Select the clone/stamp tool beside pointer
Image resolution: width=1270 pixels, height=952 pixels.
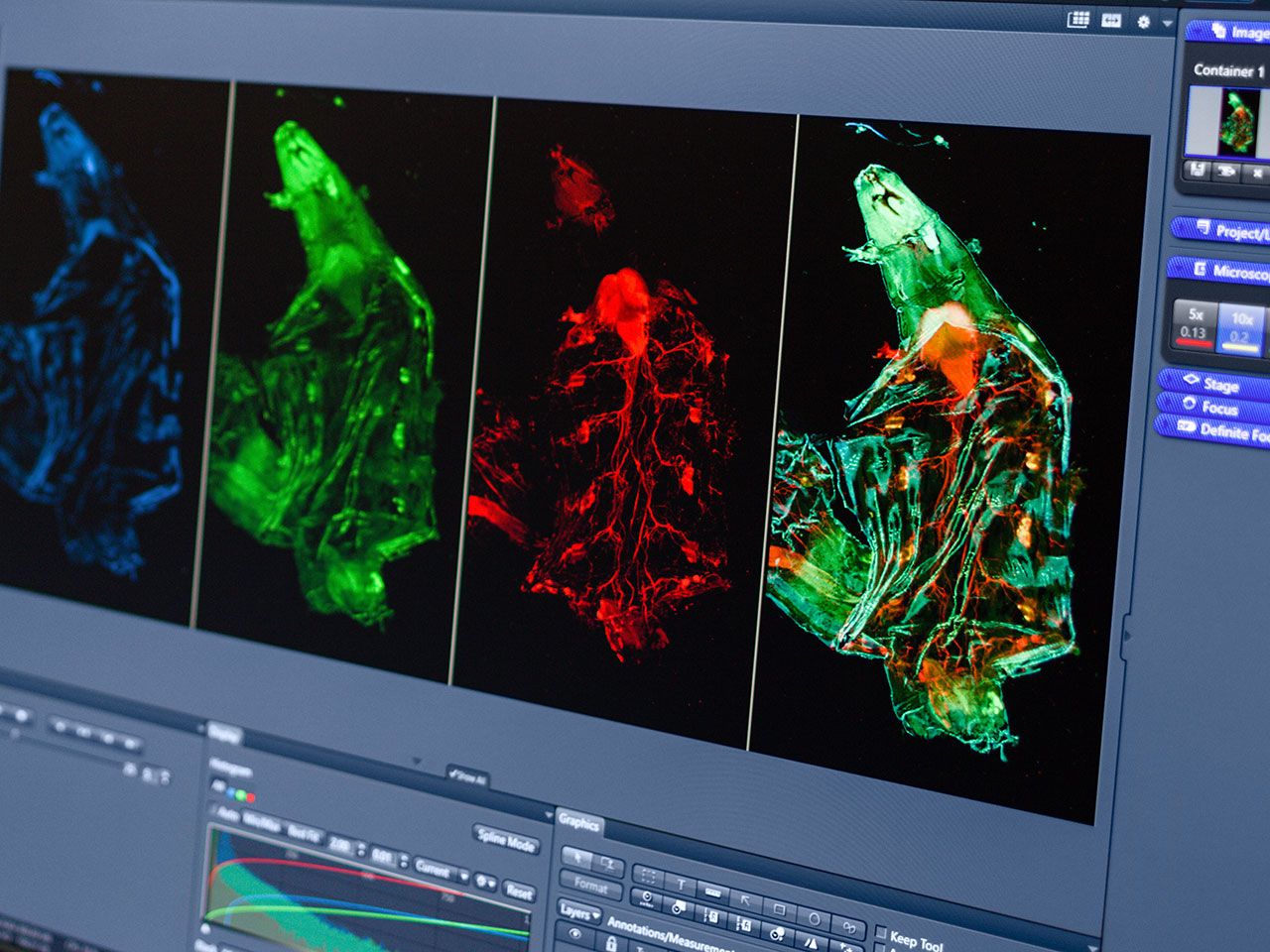point(608,864)
